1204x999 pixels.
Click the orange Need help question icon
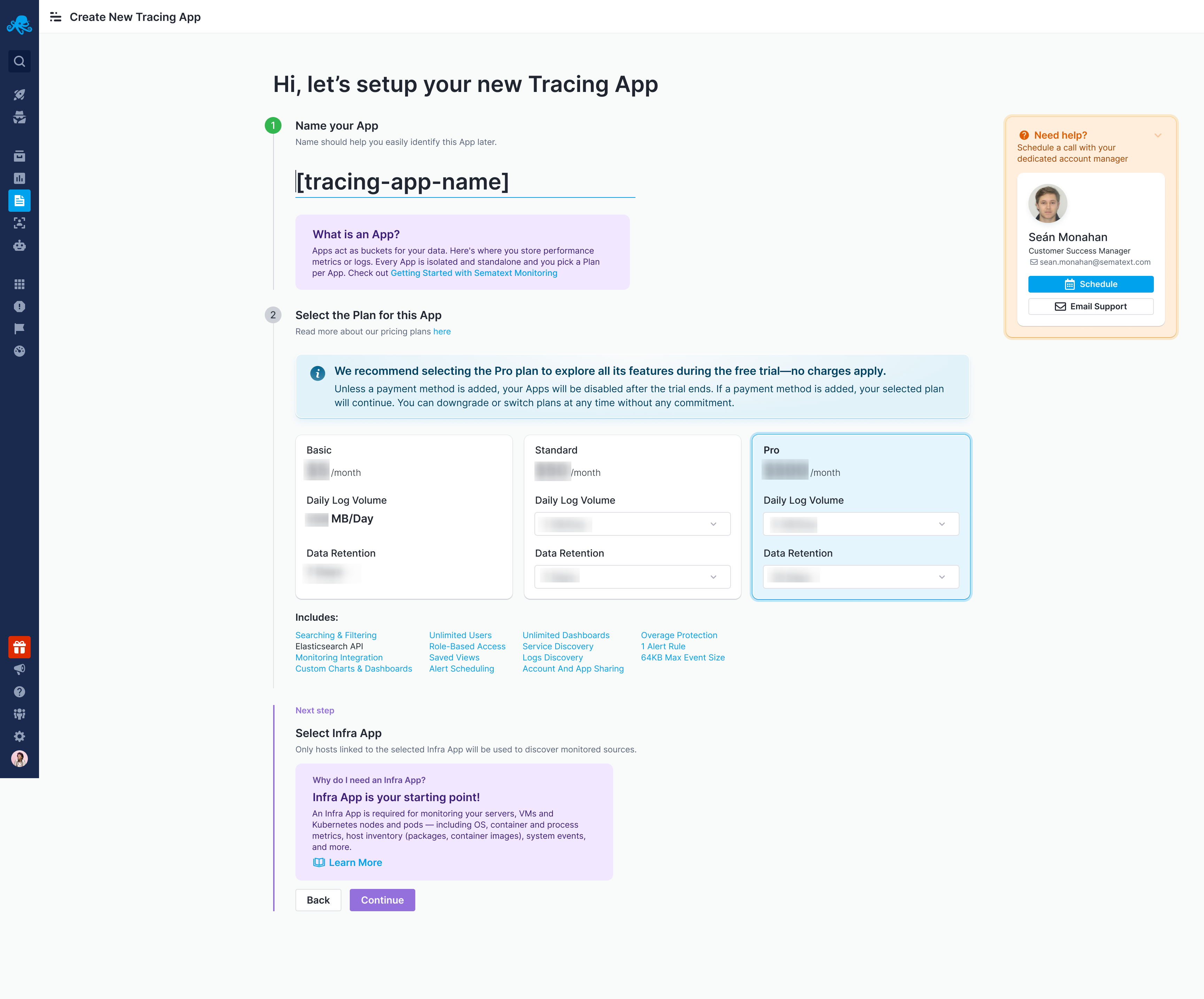click(1024, 135)
